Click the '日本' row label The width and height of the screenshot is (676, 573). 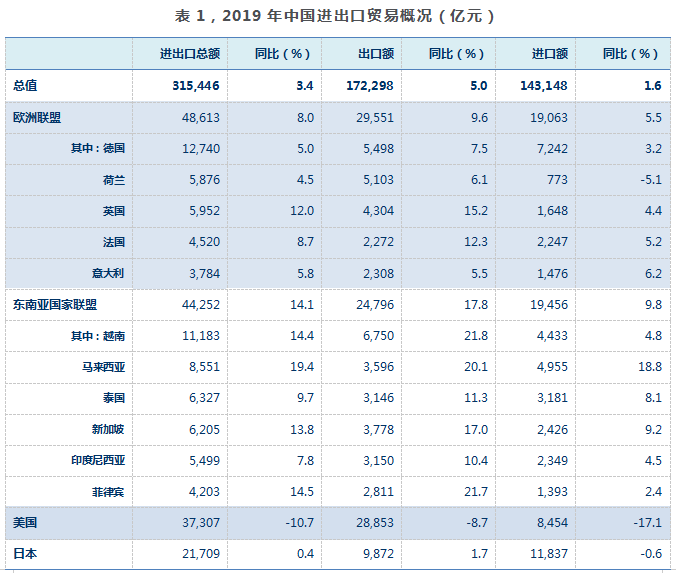pyautogui.click(x=25, y=553)
